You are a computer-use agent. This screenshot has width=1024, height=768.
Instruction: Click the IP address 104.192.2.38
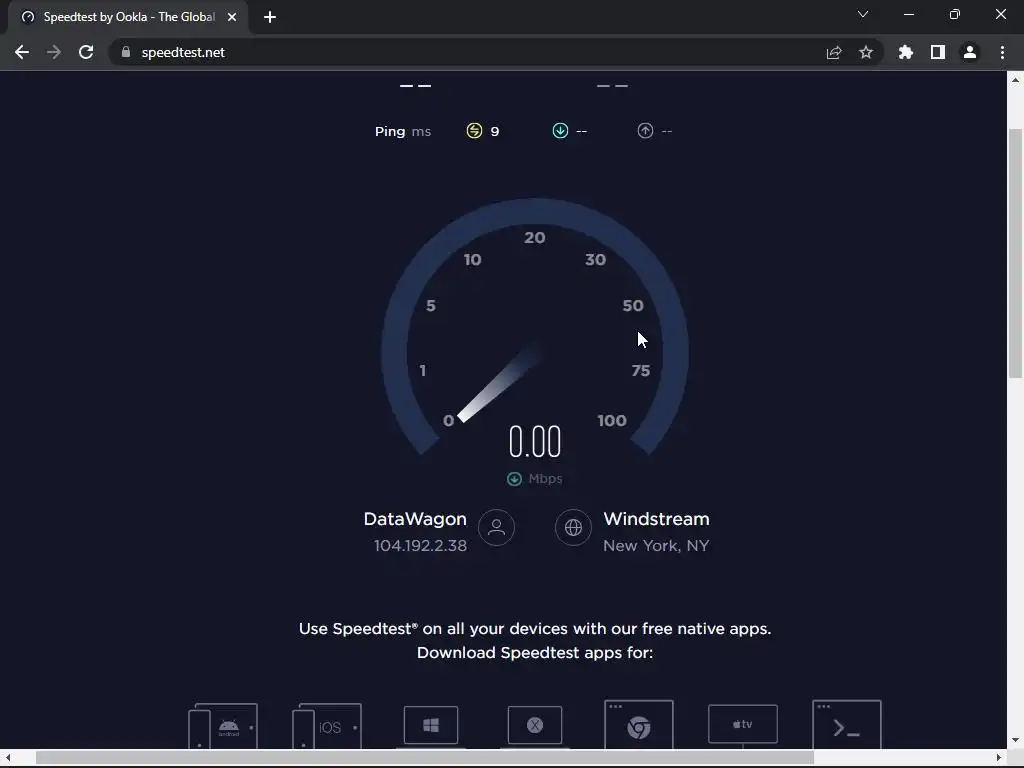pyautogui.click(x=421, y=546)
